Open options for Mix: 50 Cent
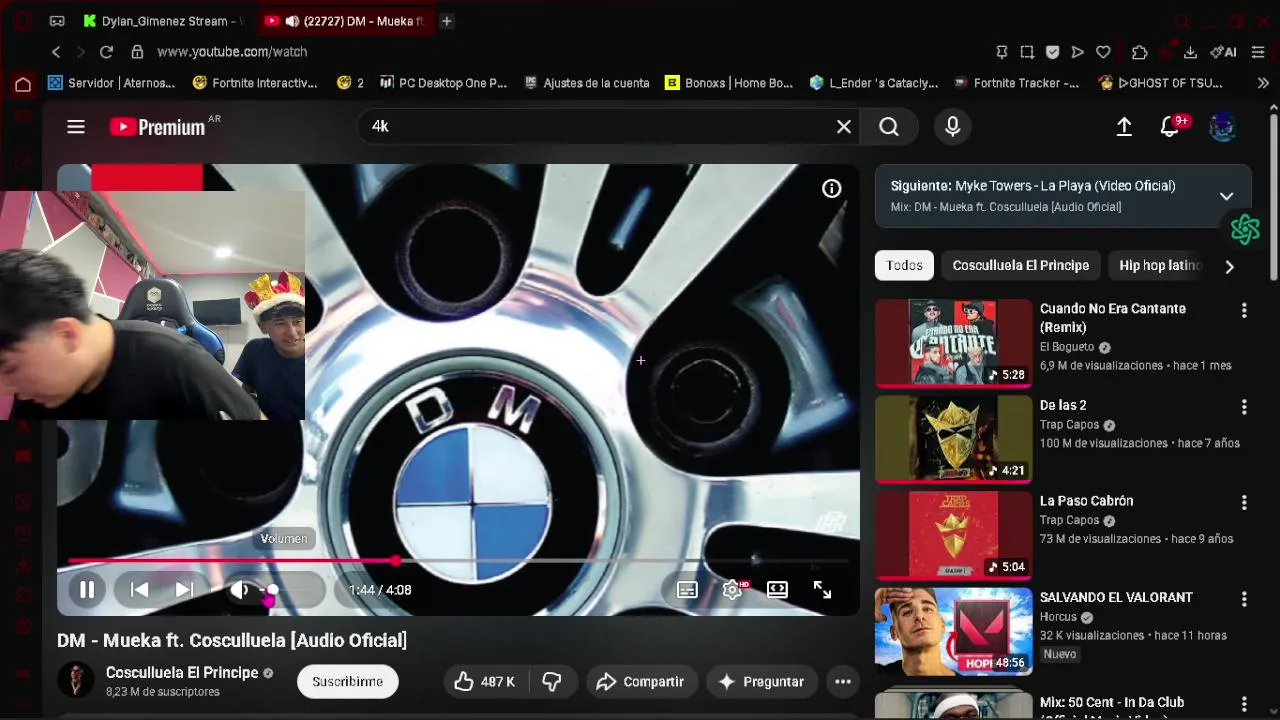1280x720 pixels. [x=1244, y=704]
